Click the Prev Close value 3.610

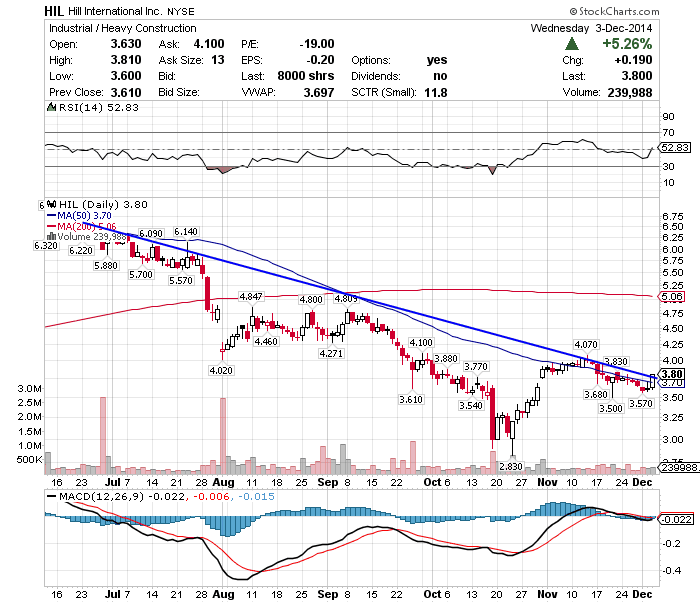[x=126, y=92]
